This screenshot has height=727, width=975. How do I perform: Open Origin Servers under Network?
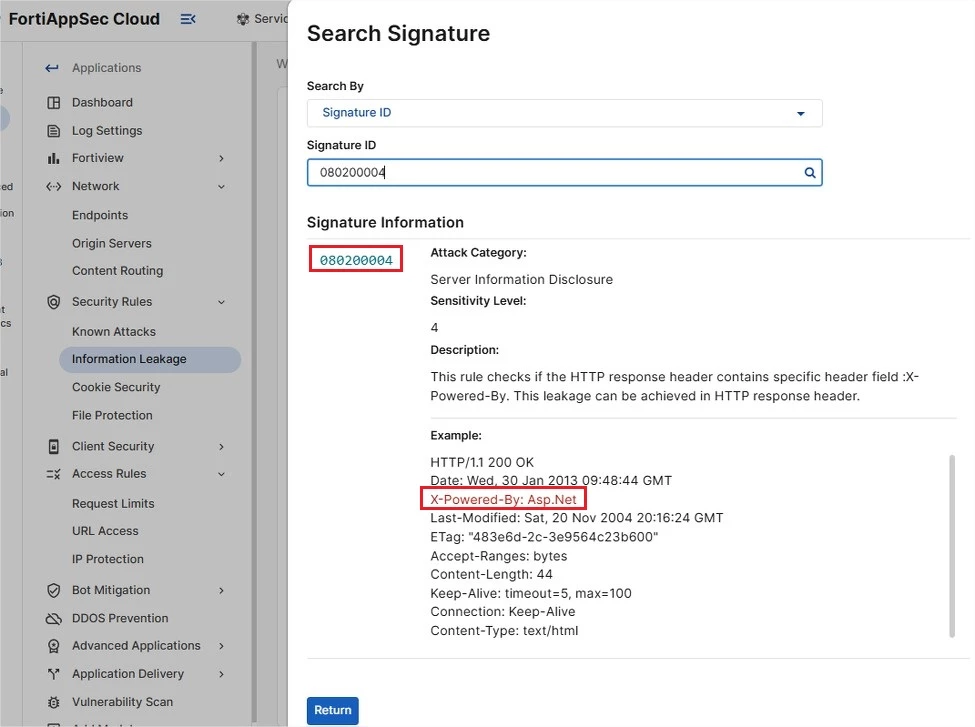112,243
